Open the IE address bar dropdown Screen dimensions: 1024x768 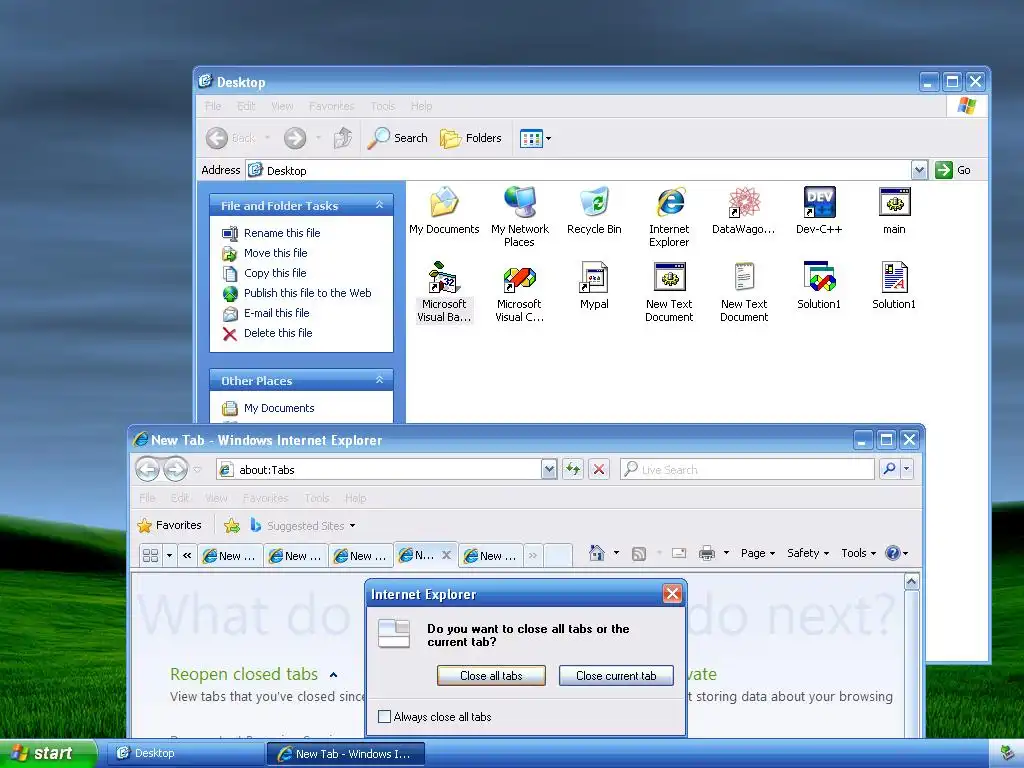(x=549, y=469)
